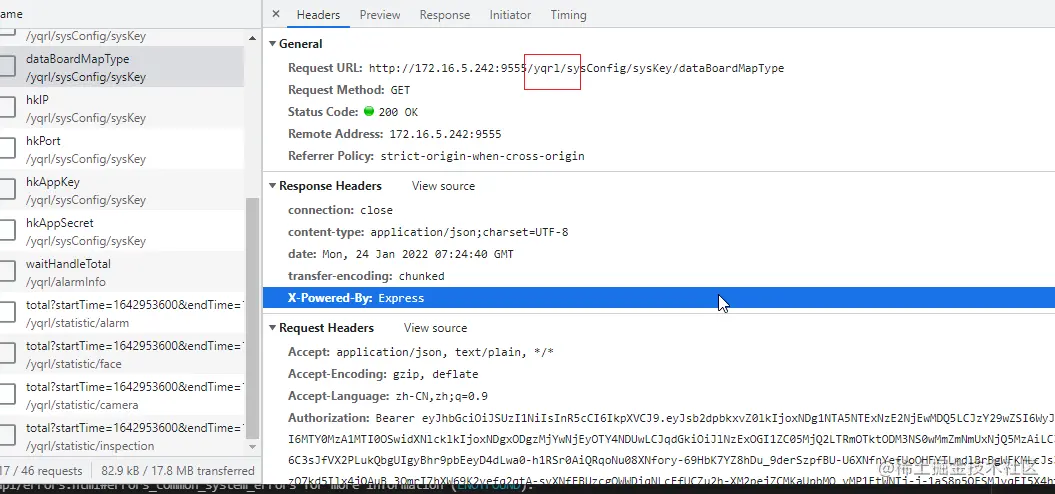Click the Request Method GET value
Screen dimensions: 1055x494
coord(400,90)
